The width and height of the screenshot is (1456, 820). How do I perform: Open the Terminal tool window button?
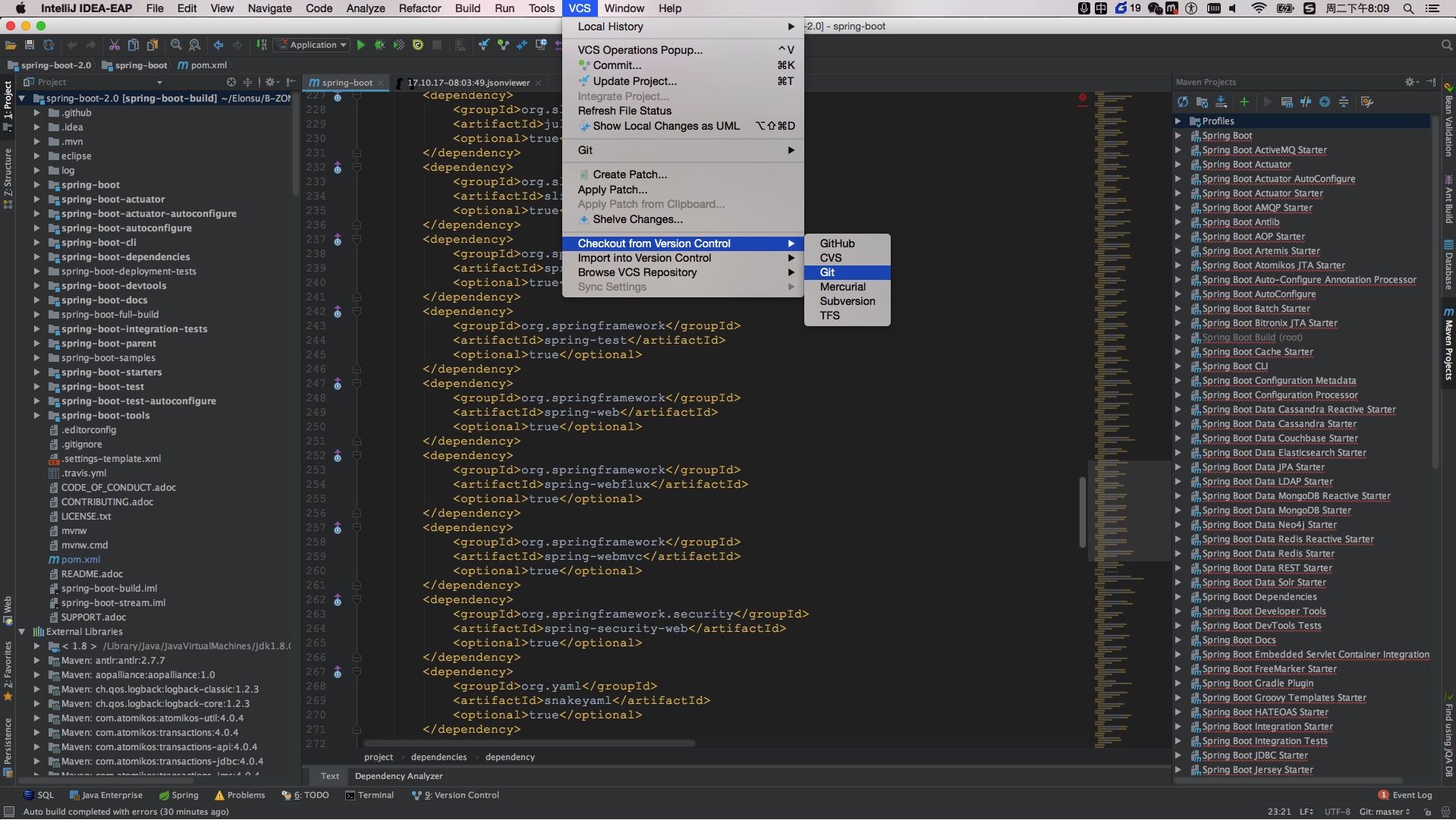370,796
